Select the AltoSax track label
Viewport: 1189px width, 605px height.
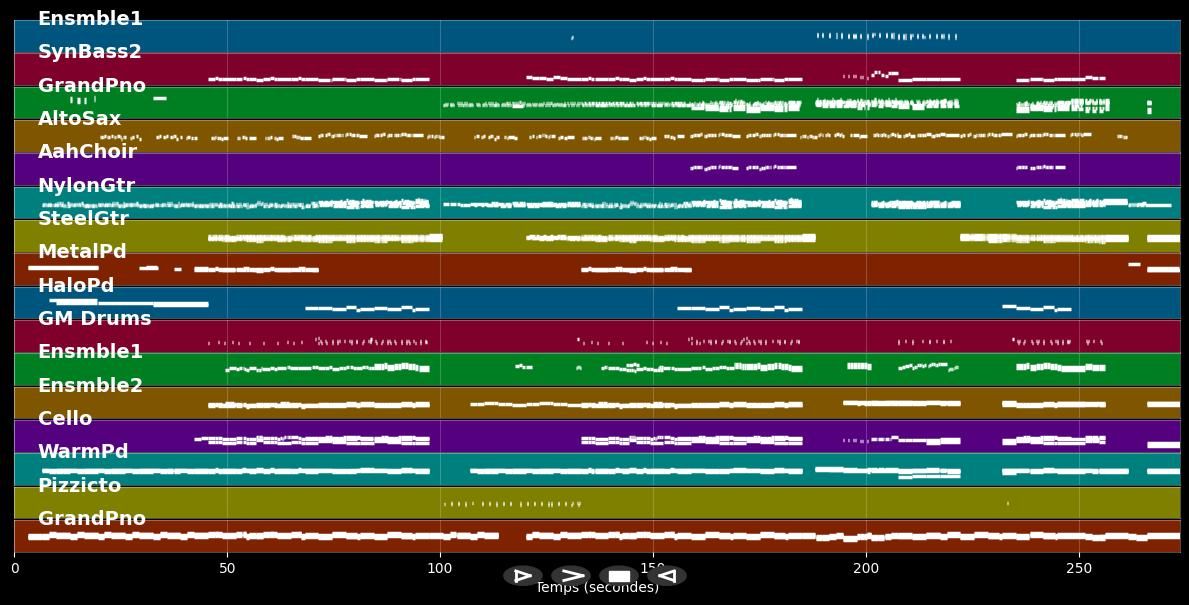coord(80,119)
